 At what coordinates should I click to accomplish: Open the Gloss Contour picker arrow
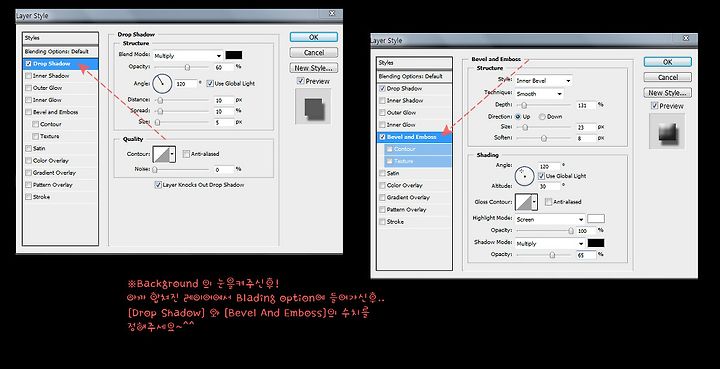point(535,202)
